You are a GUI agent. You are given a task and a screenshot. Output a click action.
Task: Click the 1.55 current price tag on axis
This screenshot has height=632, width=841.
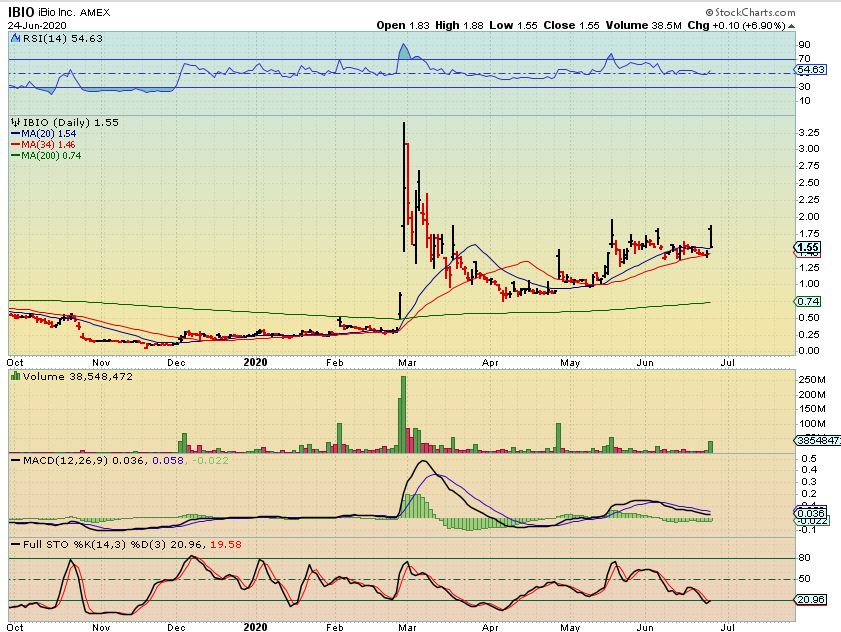tap(807, 247)
